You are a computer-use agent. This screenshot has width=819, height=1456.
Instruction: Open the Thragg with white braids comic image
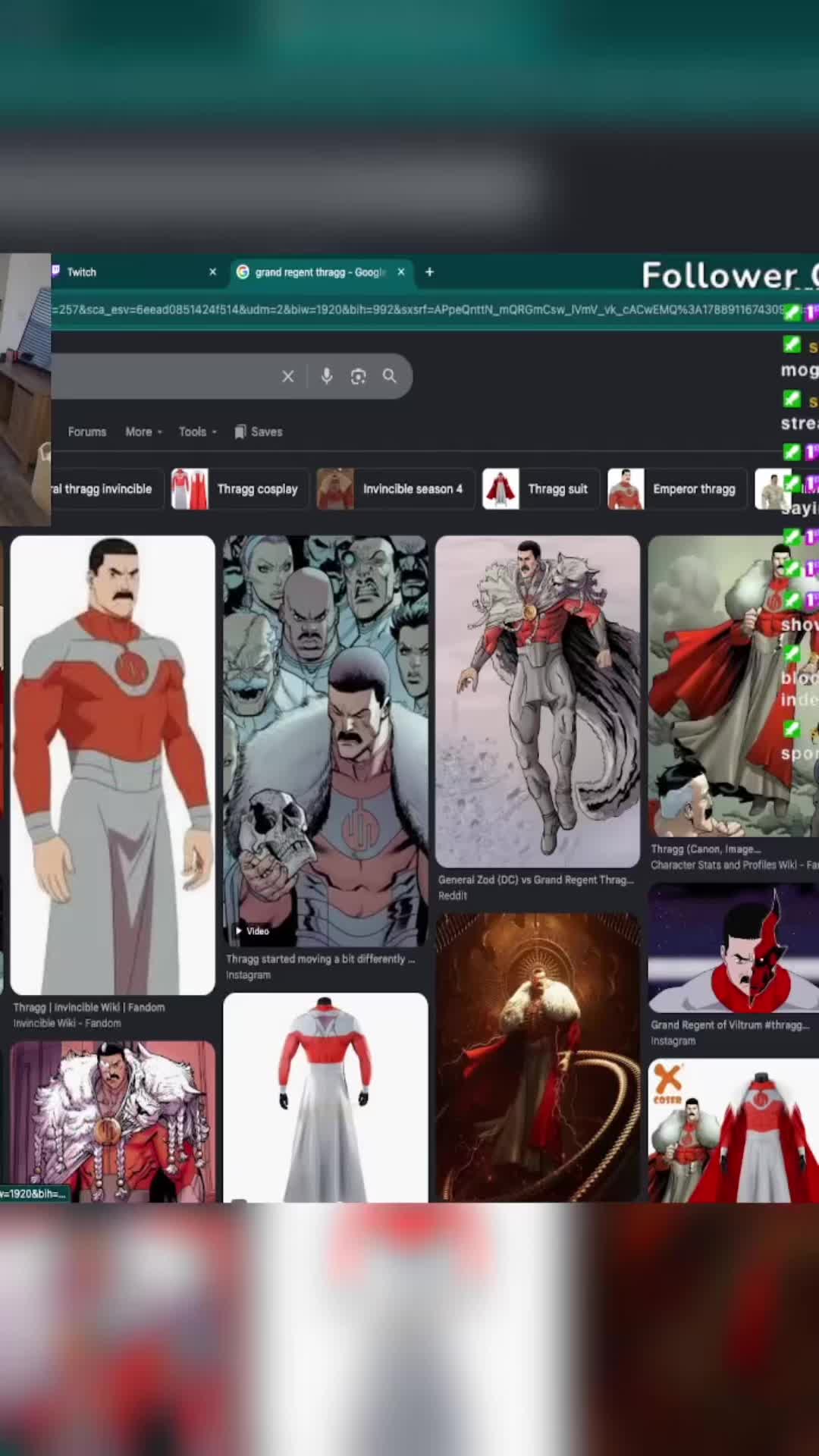pos(112,1122)
